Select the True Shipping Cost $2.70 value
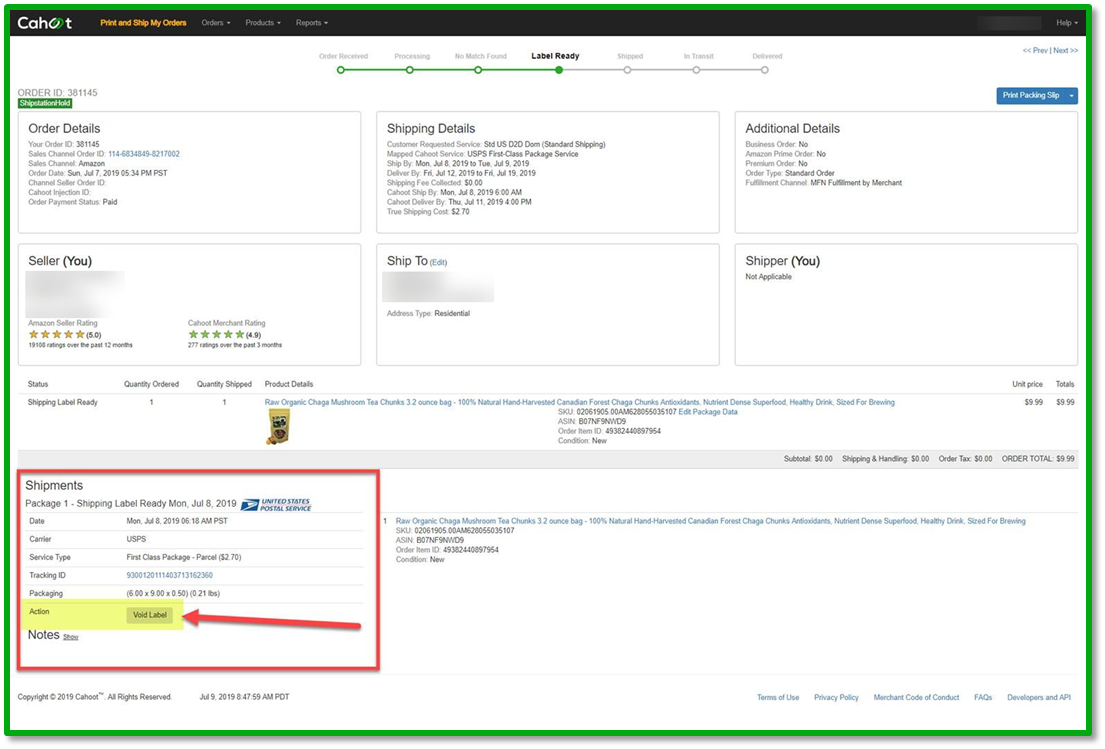 (x=460, y=211)
